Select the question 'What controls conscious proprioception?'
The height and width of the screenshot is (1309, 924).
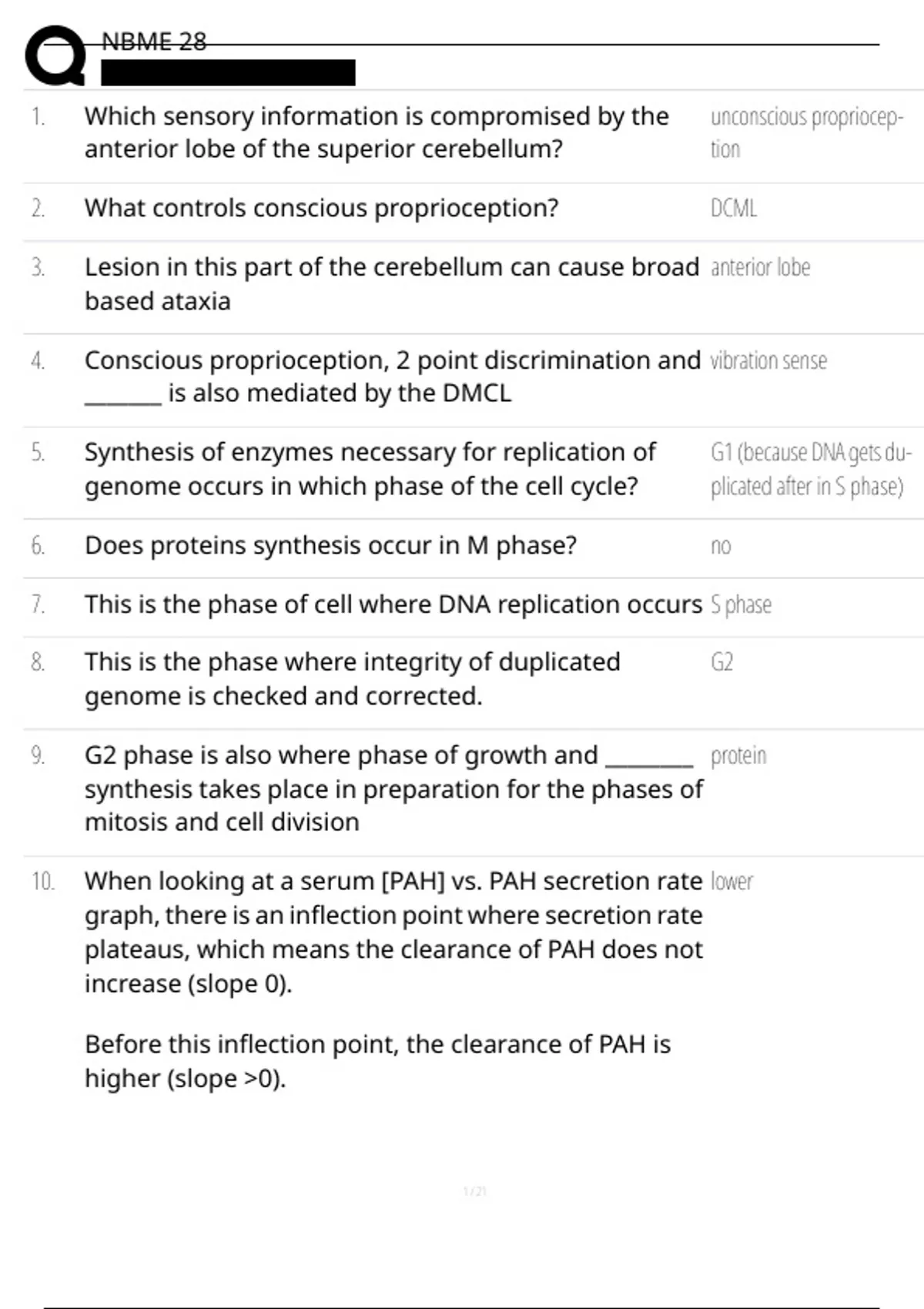[321, 208]
